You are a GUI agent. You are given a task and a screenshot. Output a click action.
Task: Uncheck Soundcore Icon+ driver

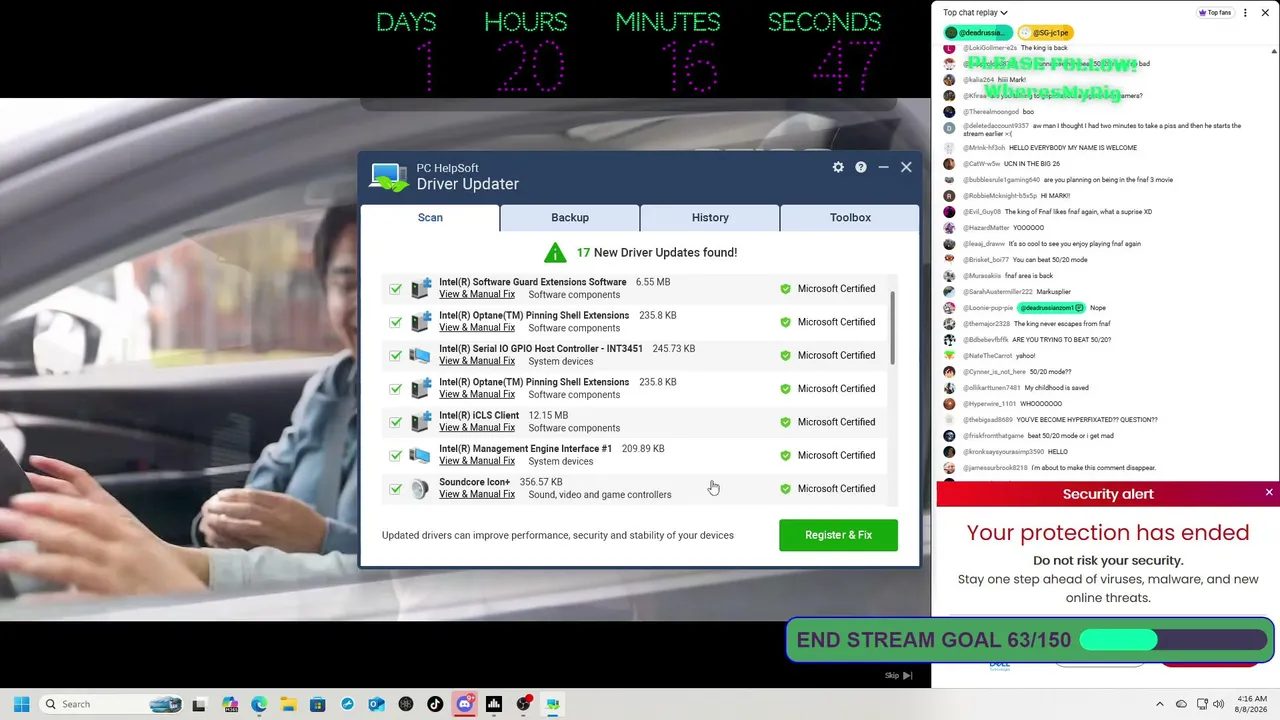396,489
